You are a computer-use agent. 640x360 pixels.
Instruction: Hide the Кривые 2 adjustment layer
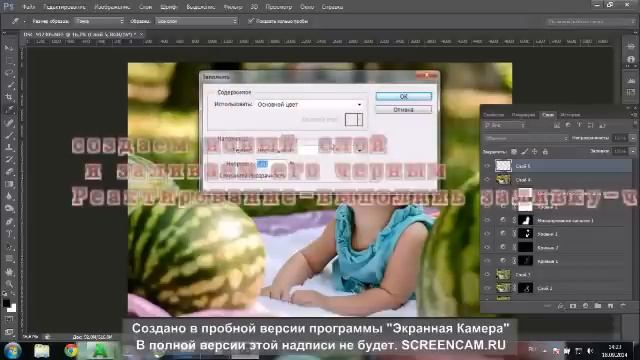(487, 247)
